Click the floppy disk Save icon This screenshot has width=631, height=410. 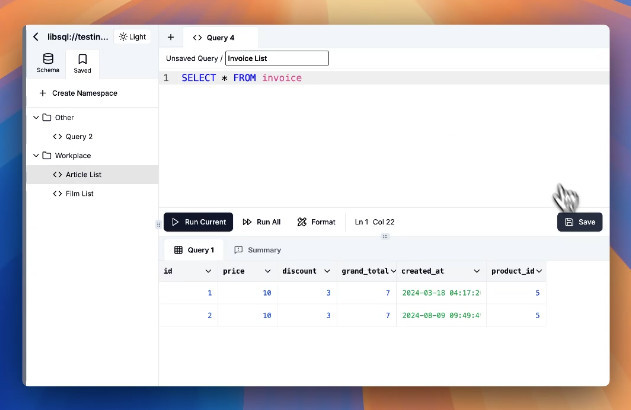pos(569,222)
